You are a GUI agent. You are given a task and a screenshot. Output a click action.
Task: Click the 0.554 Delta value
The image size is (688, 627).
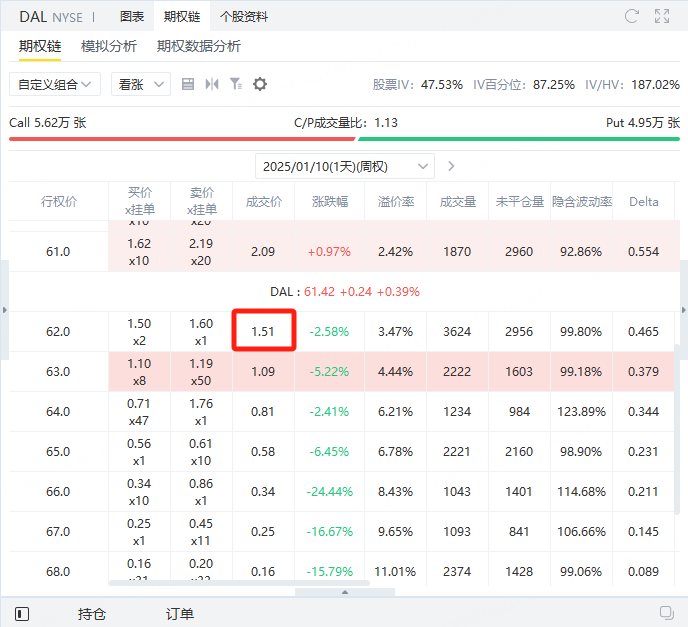(643, 251)
